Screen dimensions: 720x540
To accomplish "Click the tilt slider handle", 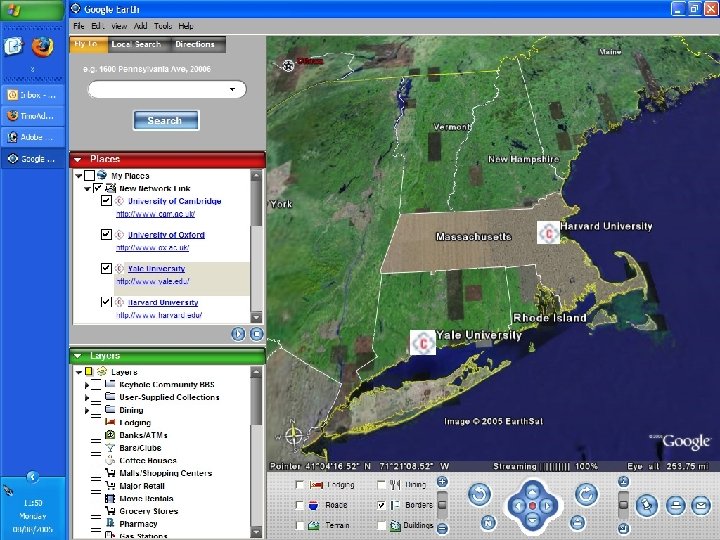I will 623,504.
